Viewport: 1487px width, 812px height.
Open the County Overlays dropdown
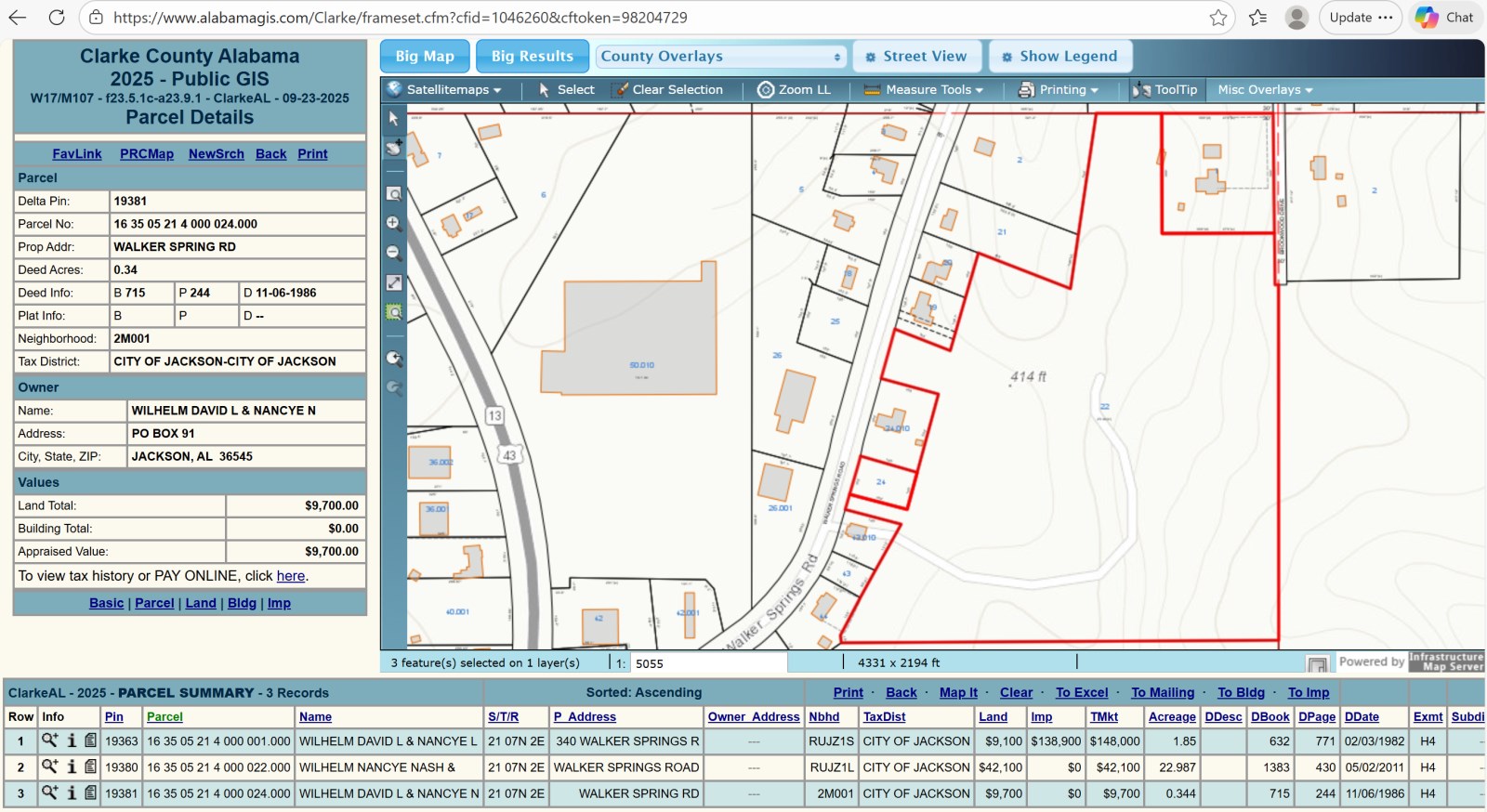tap(720, 57)
